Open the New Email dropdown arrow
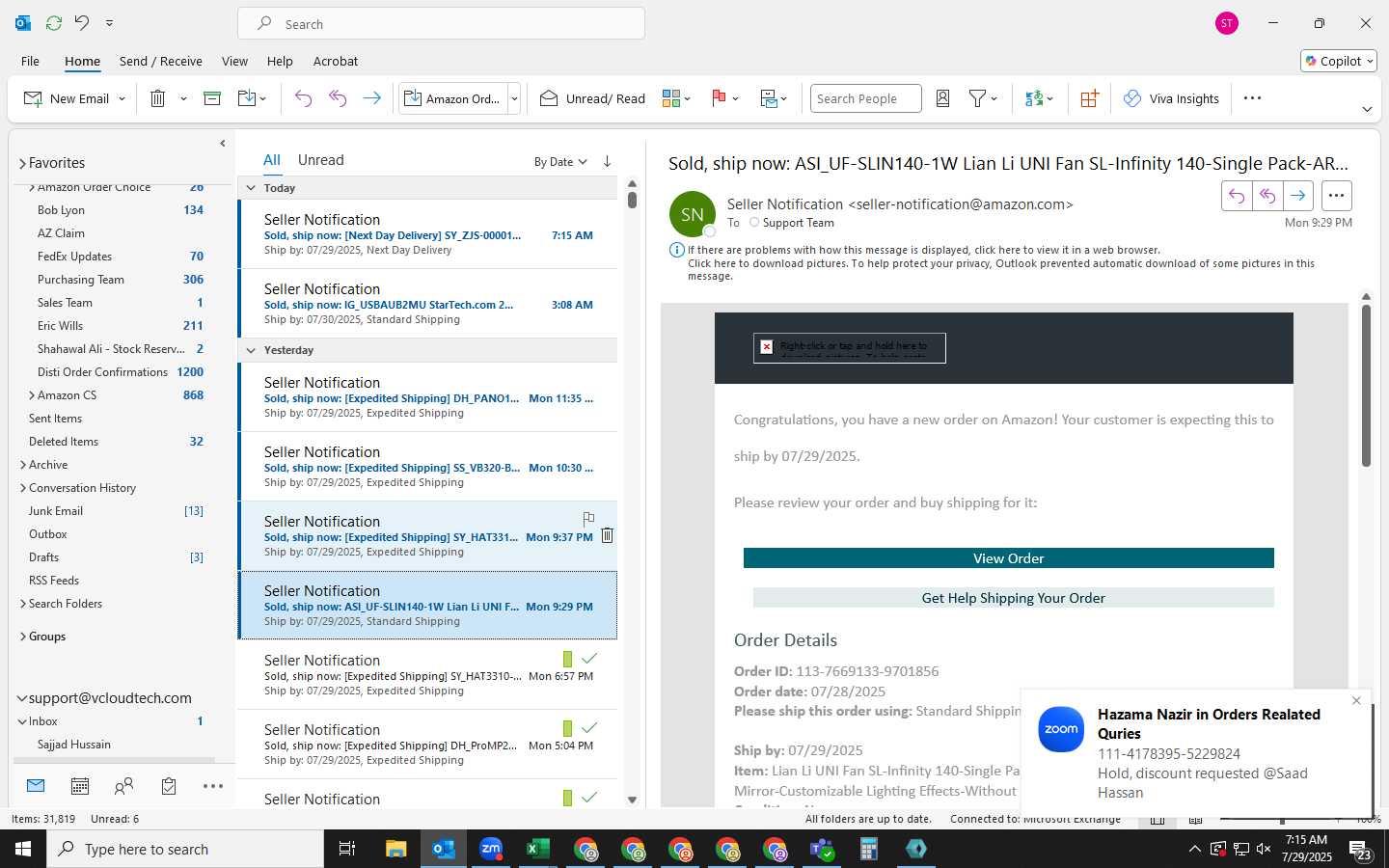The height and width of the screenshot is (868, 1389). click(122, 98)
